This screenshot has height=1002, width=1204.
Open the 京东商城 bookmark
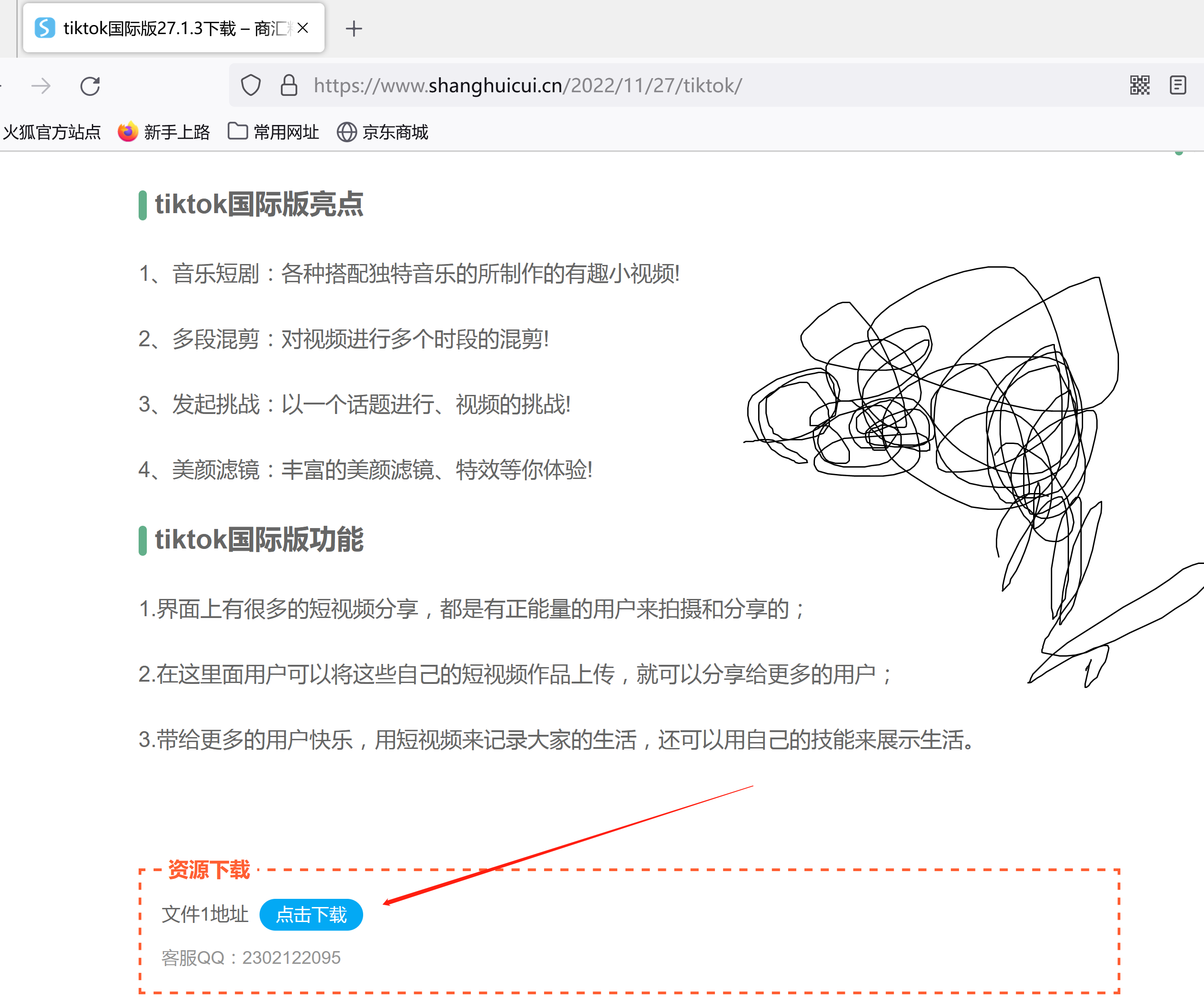382,132
